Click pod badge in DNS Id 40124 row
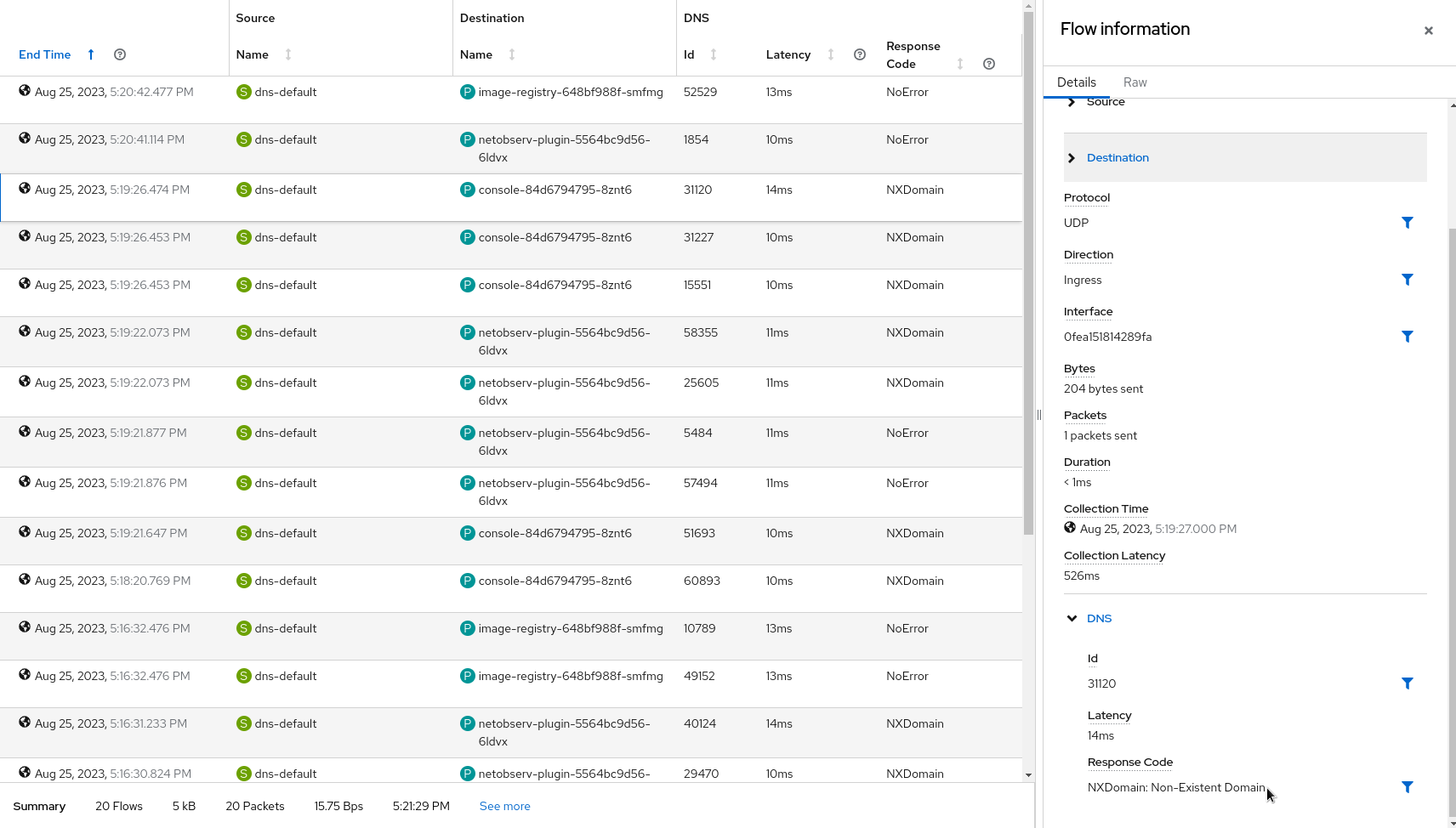Viewport: 1456px width, 828px height. point(468,723)
